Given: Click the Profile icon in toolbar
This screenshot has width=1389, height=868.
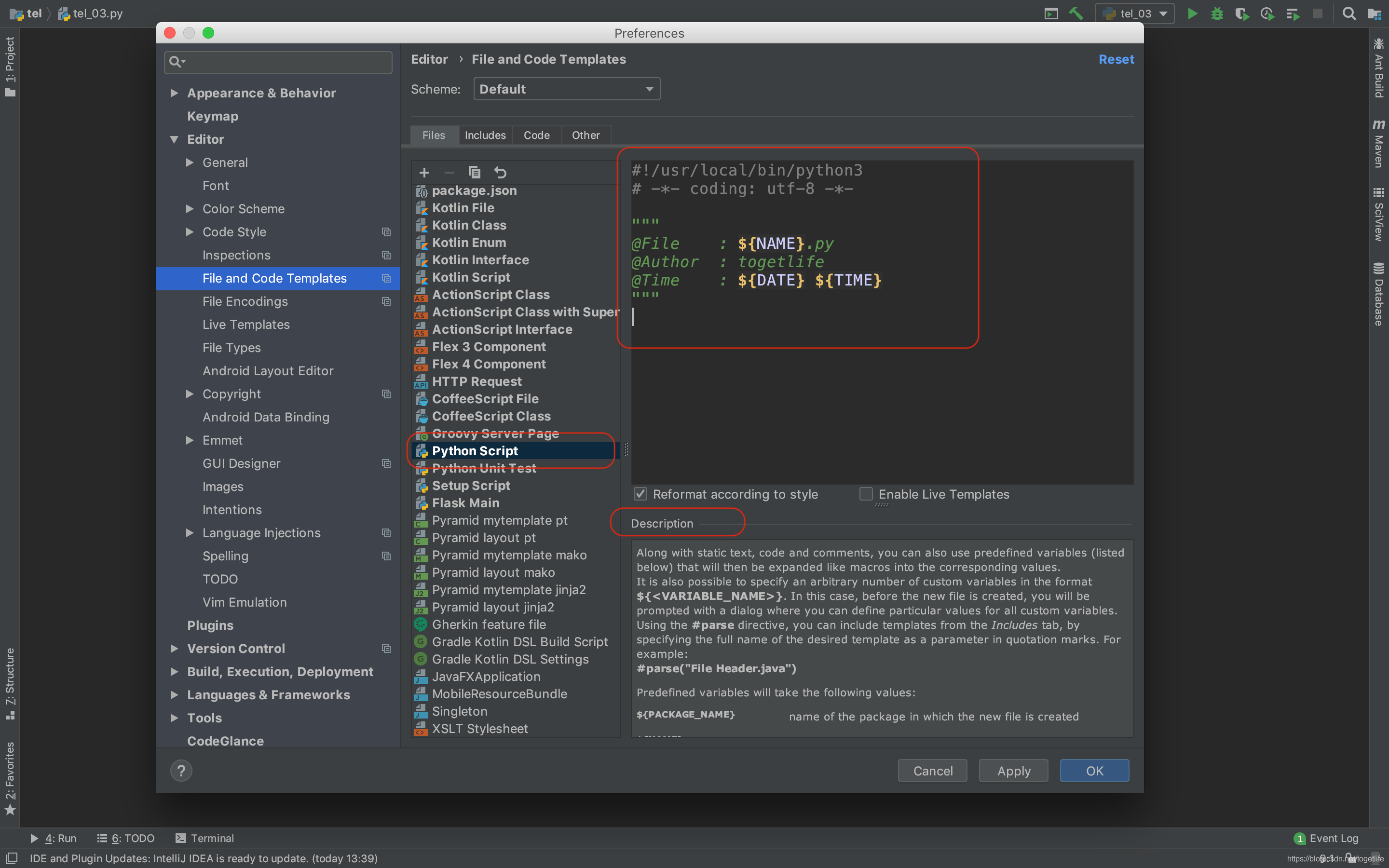Looking at the screenshot, I should coord(1267,13).
